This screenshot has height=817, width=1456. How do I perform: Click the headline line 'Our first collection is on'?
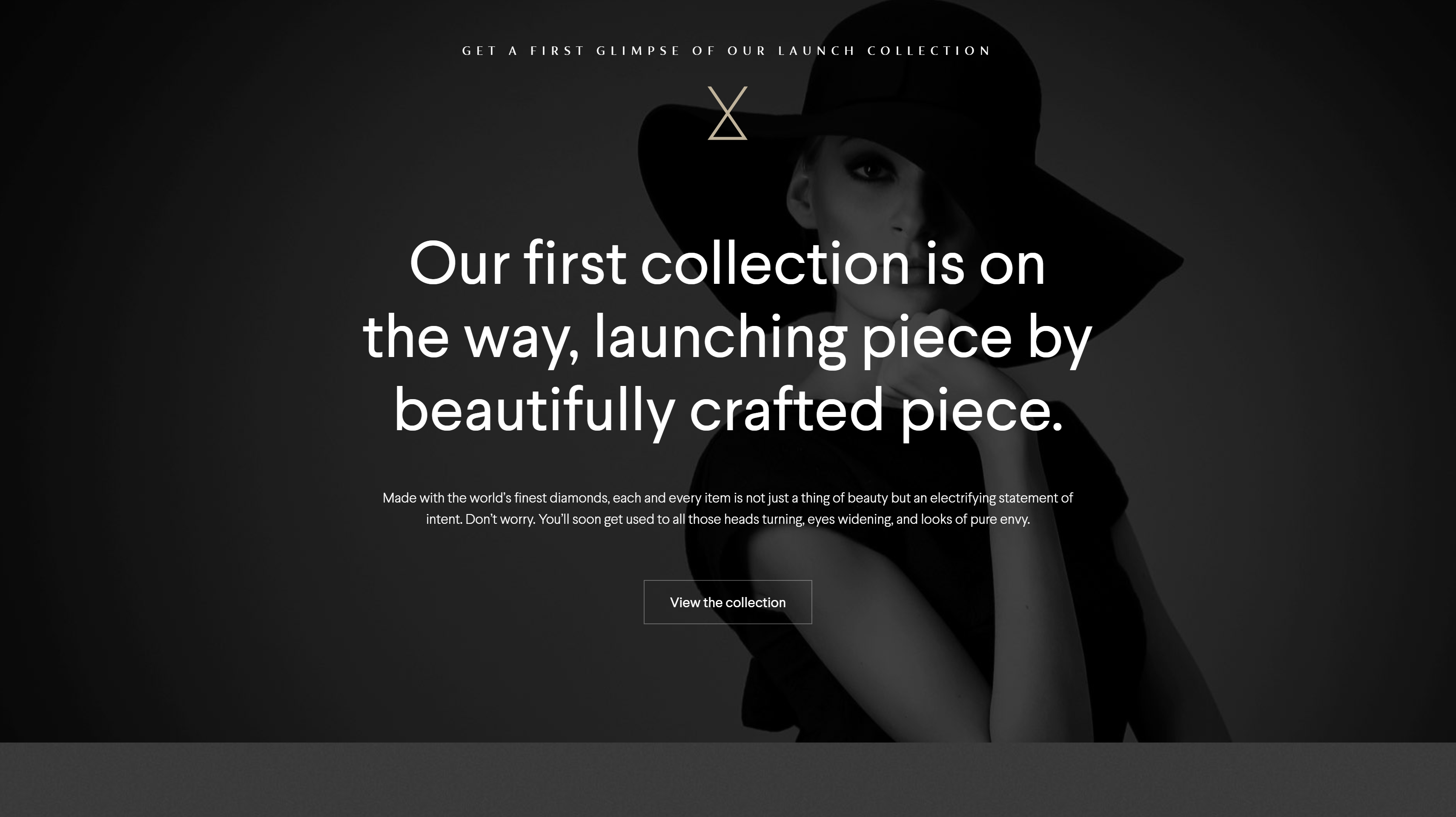click(x=727, y=264)
